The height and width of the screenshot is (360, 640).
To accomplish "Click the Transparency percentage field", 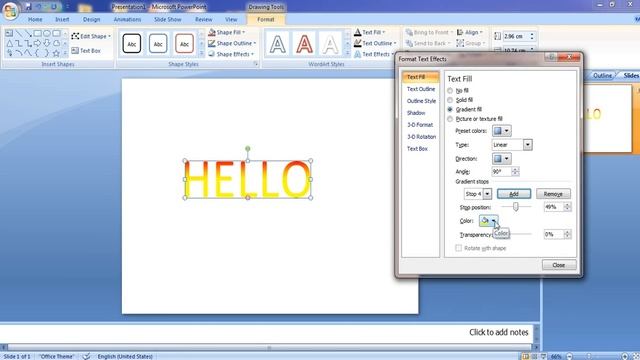I will [553, 234].
